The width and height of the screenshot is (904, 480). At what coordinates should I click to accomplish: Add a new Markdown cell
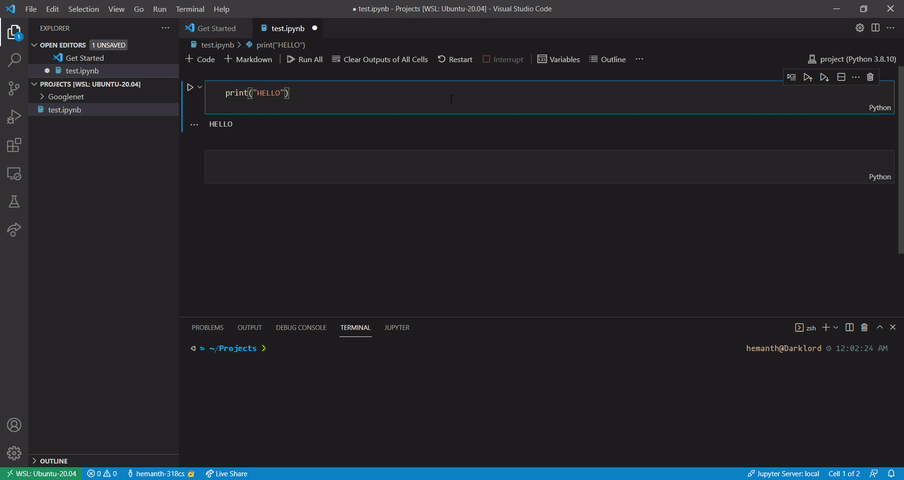(248, 59)
